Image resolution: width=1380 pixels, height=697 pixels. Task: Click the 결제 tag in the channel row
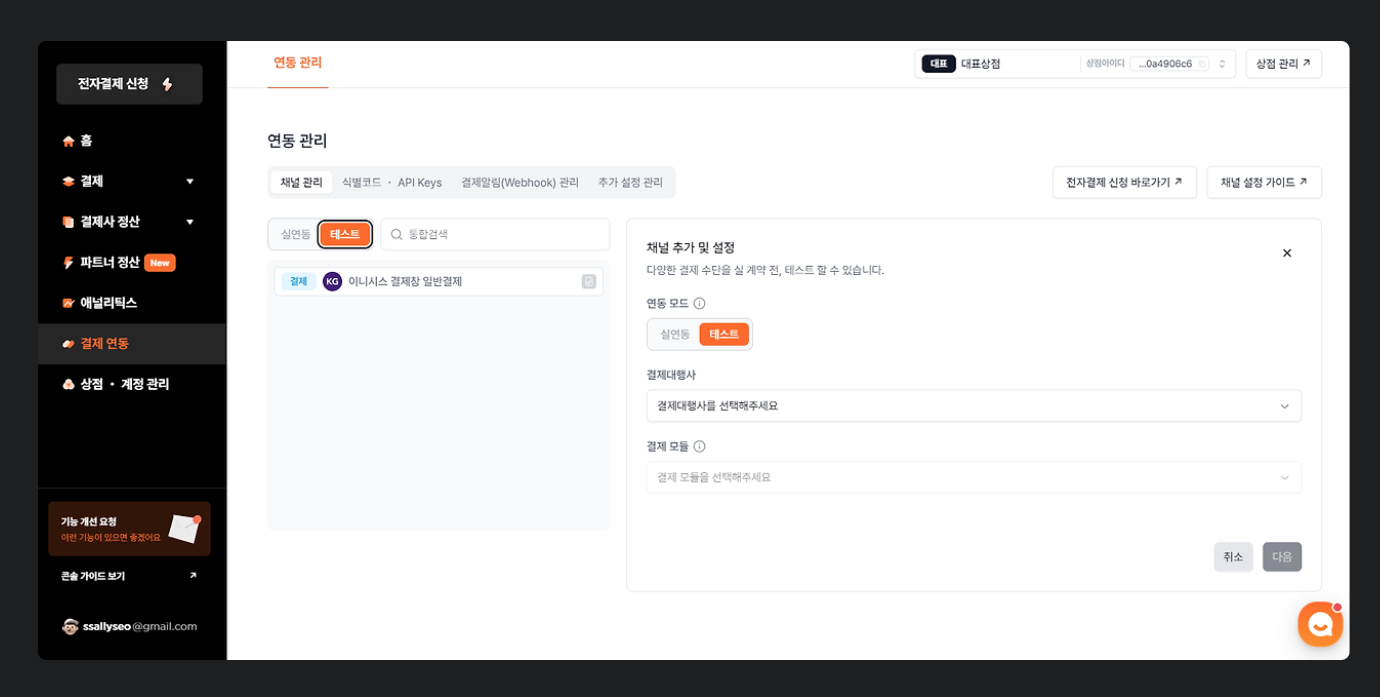(x=298, y=281)
